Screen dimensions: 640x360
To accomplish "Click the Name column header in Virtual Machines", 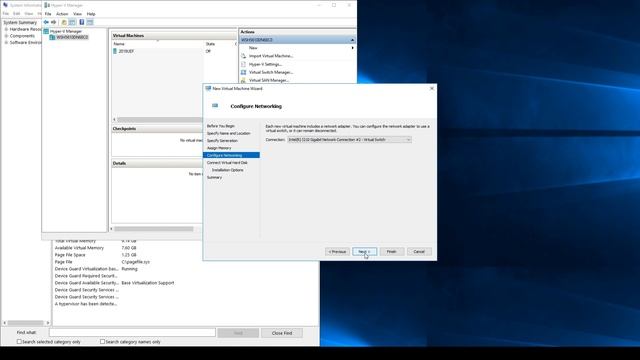I will click(x=158, y=44).
